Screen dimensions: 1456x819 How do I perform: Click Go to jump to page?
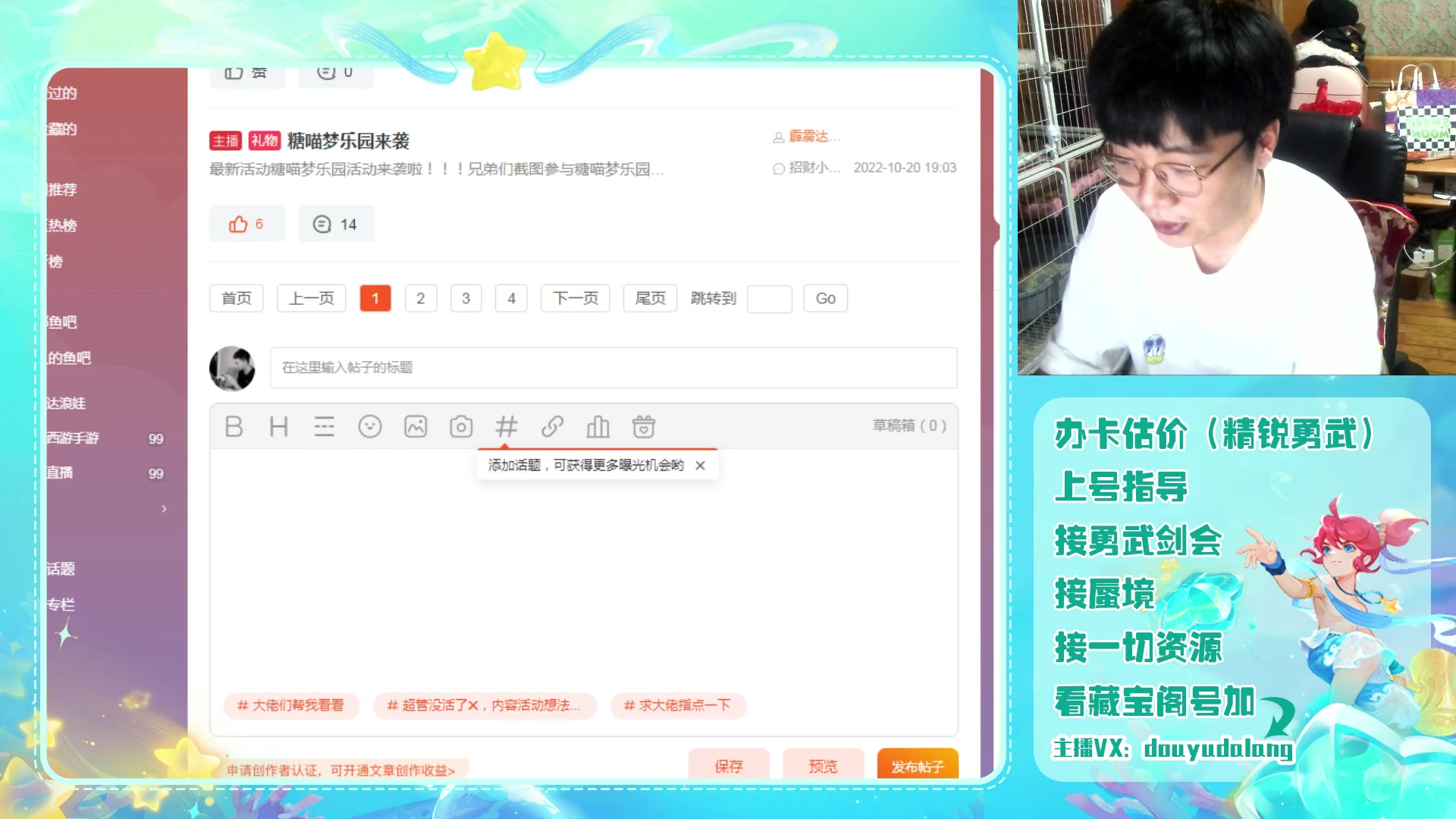click(825, 298)
